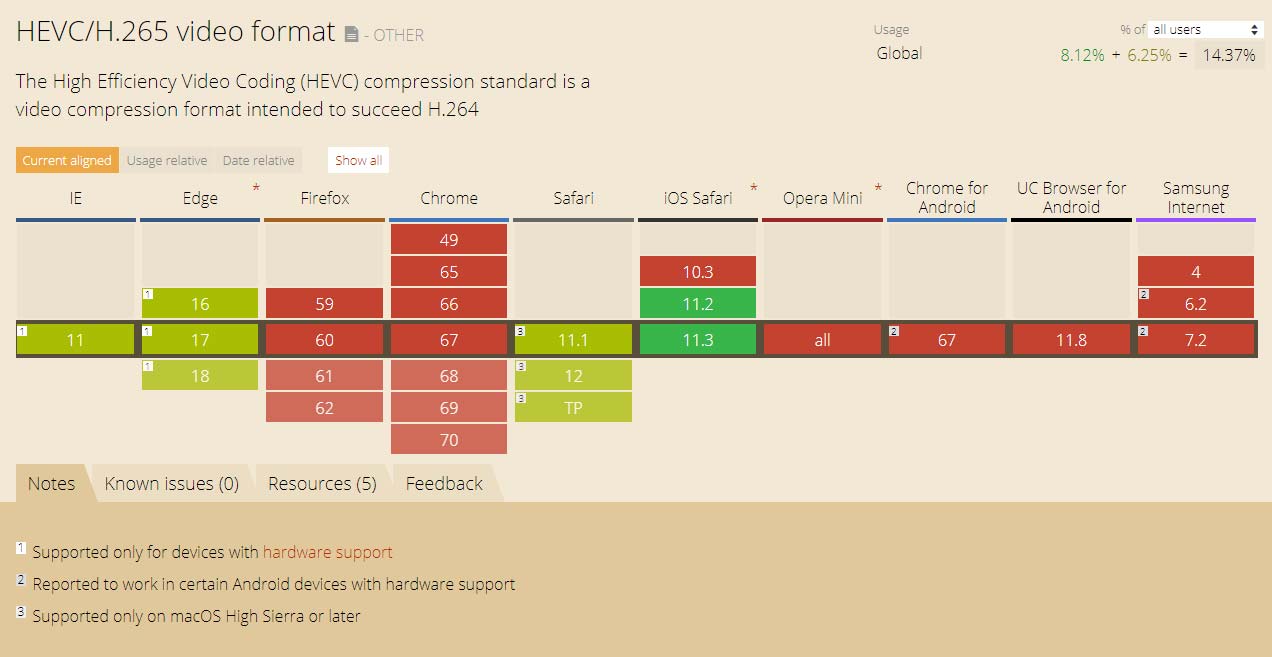Switch to Date relative view
Image resolution: width=1272 pixels, height=657 pixels.
[x=258, y=160]
